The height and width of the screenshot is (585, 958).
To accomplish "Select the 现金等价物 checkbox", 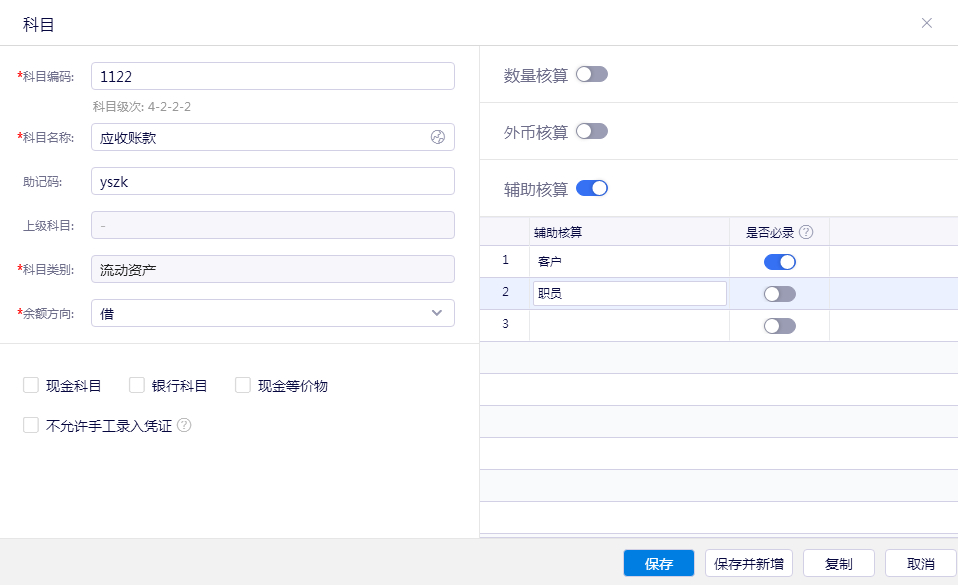I will click(243, 385).
